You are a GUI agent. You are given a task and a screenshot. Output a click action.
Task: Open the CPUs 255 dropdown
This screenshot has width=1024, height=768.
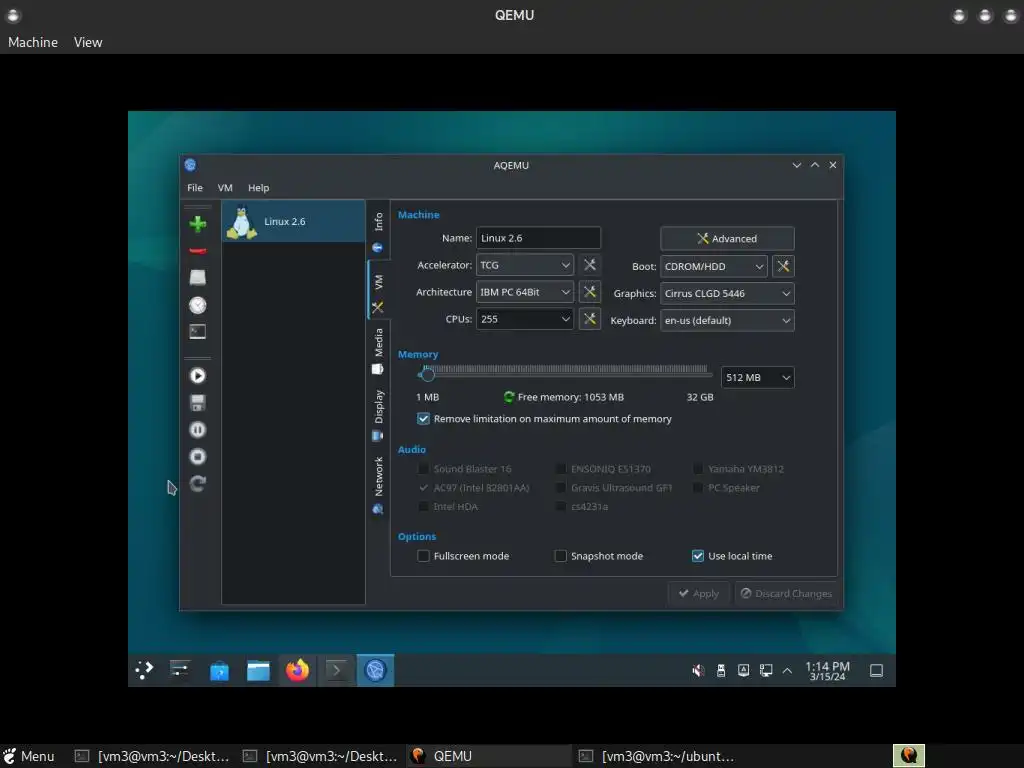(525, 319)
